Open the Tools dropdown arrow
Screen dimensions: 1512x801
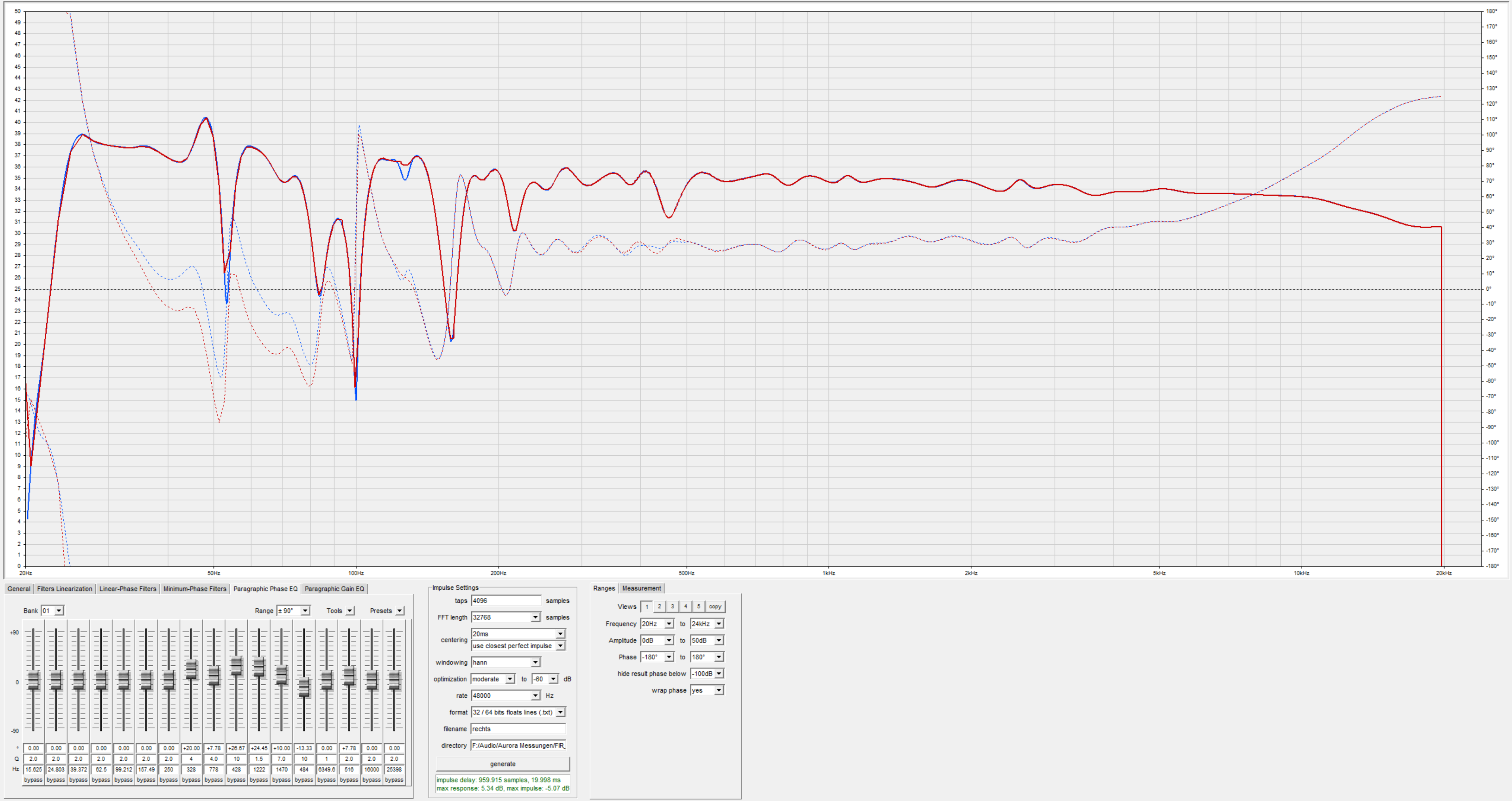click(350, 611)
